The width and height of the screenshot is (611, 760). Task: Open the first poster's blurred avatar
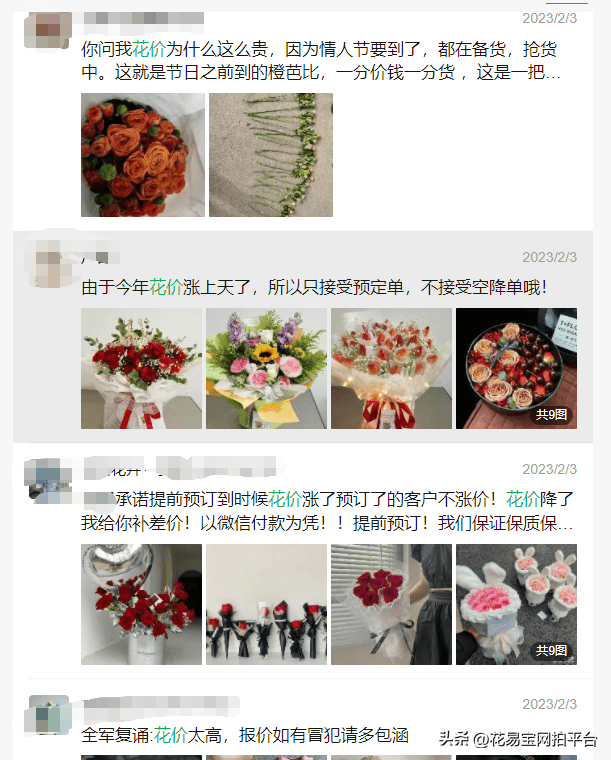click(48, 30)
